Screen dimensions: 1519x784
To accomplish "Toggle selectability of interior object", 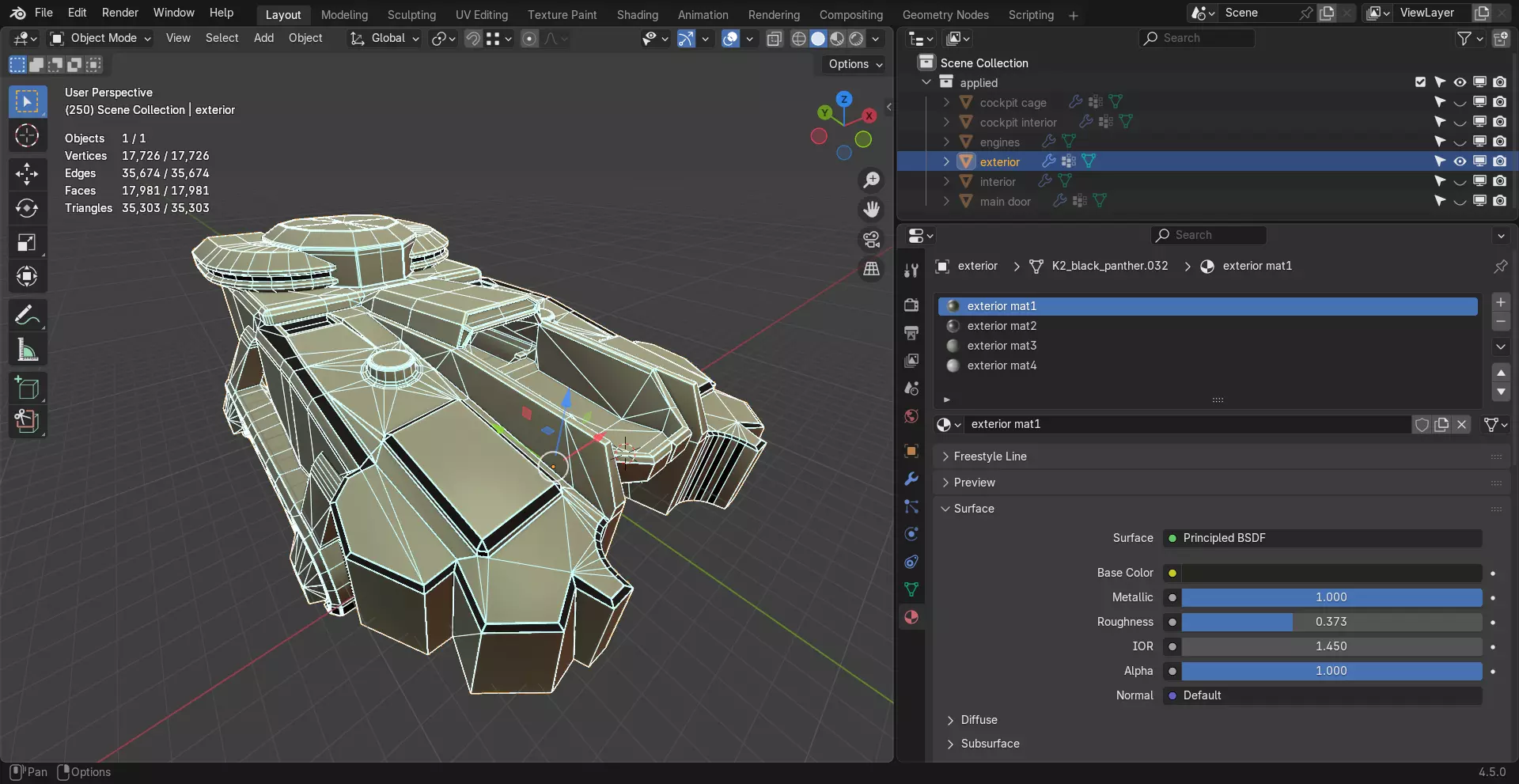I will [1440, 181].
